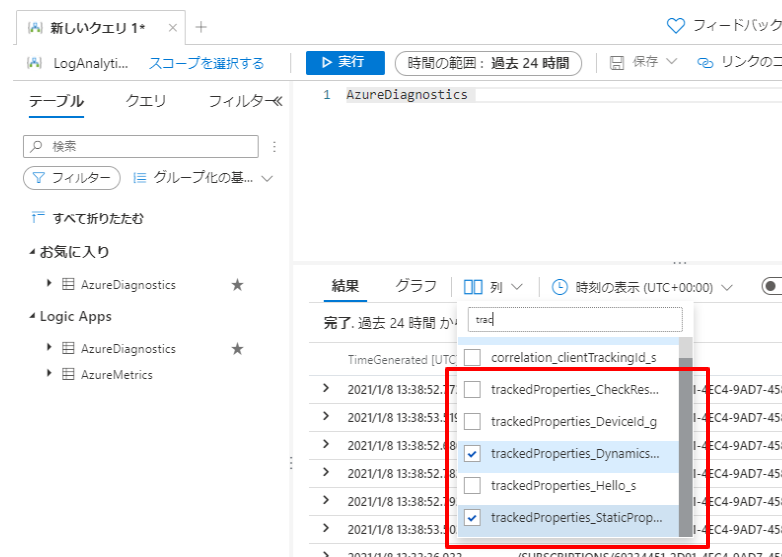782x557 pixels.
Task: Add a new query tab with plus icon
Action: click(x=201, y=27)
